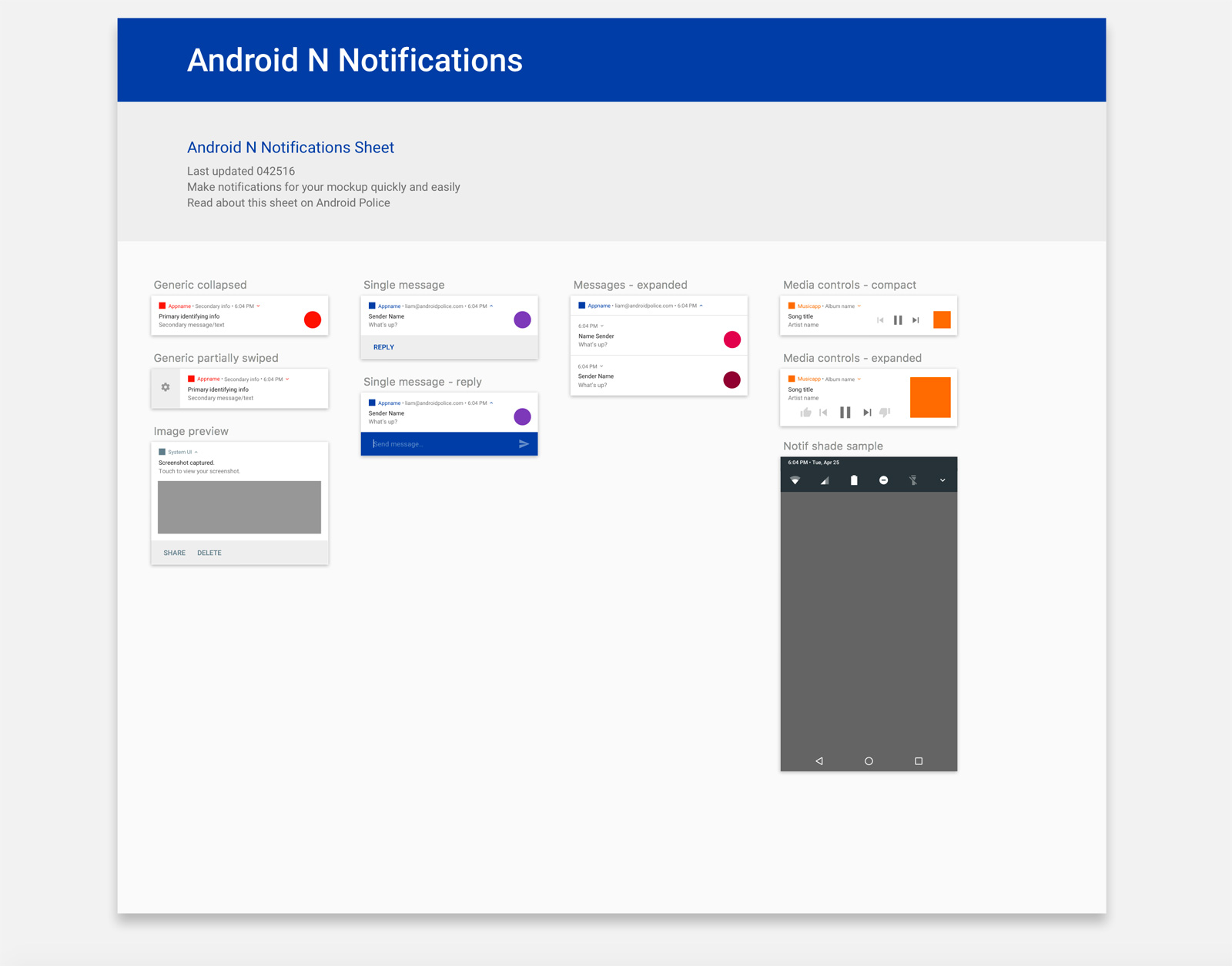The image size is (1232, 966).
Task: Click the thumbs down icon in expanded media controls
Action: pyautogui.click(x=885, y=412)
